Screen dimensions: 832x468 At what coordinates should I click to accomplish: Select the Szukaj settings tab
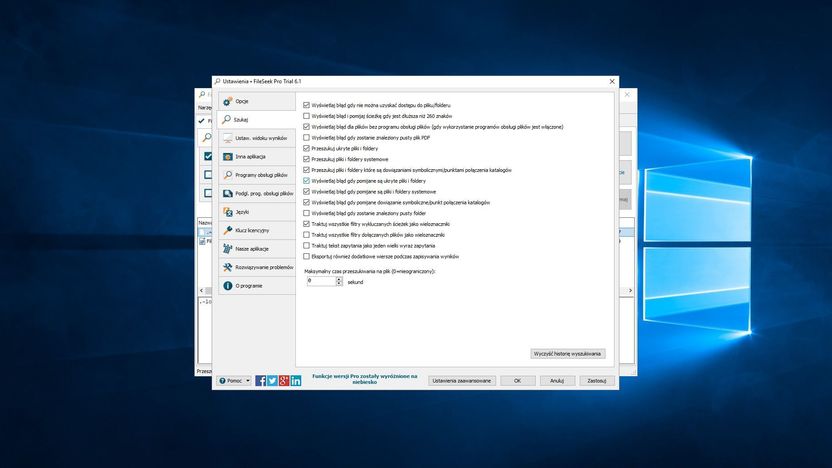pyautogui.click(x=257, y=119)
